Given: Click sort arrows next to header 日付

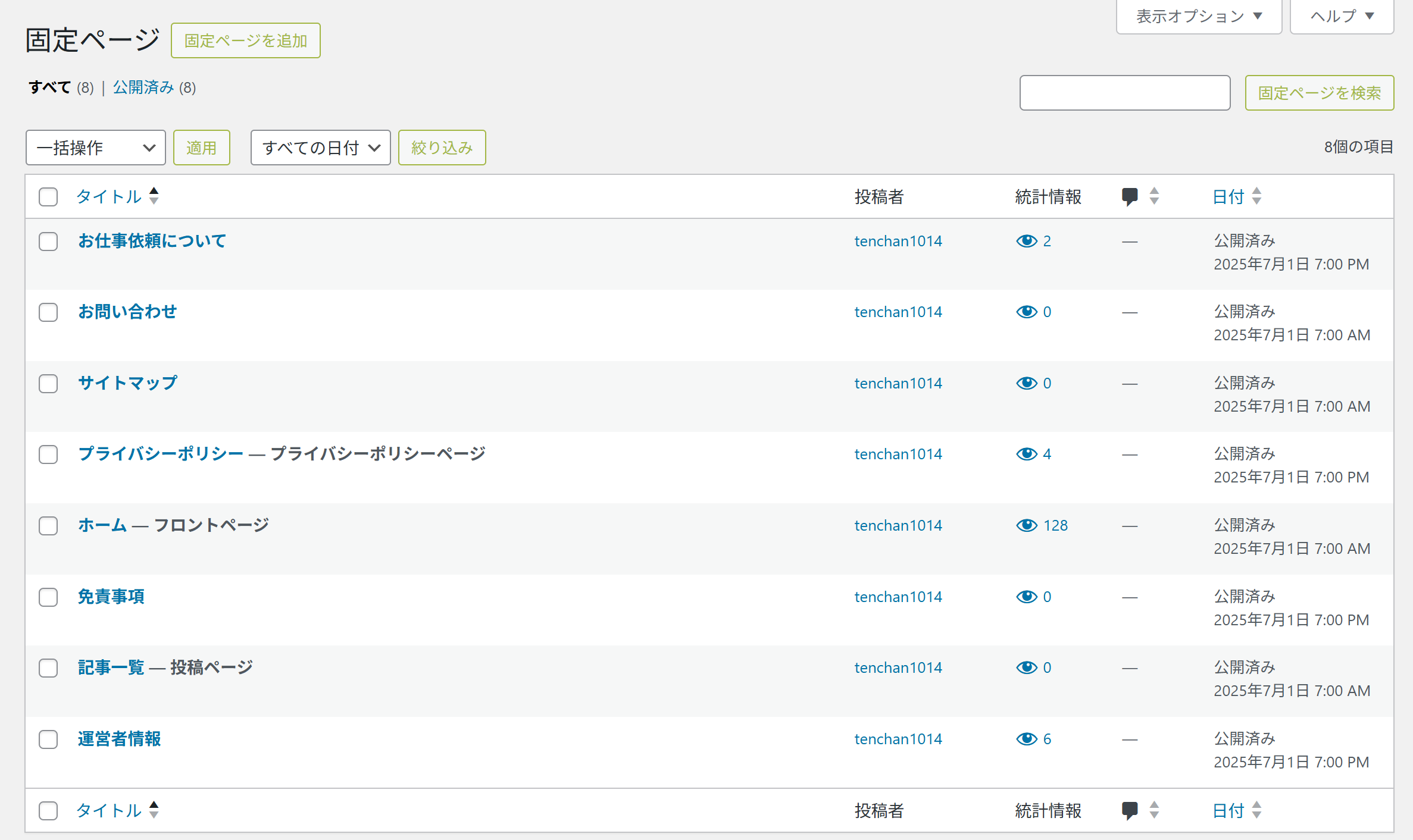Looking at the screenshot, I should click(x=1256, y=196).
